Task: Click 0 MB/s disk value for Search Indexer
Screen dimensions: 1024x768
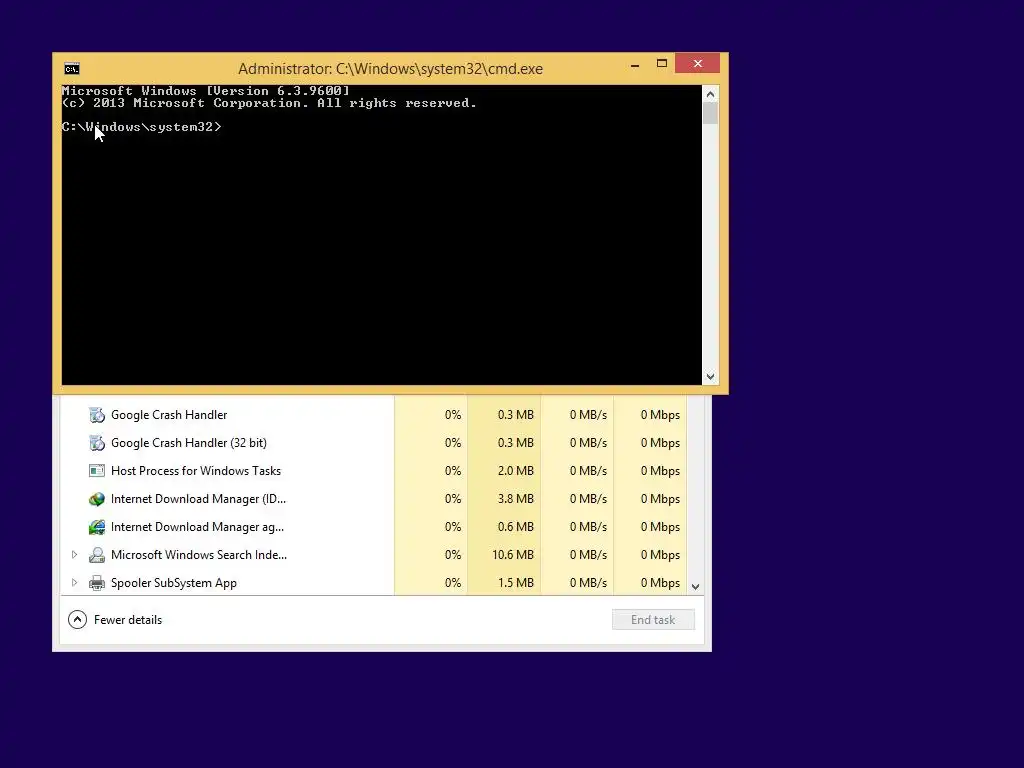Action: click(x=588, y=555)
